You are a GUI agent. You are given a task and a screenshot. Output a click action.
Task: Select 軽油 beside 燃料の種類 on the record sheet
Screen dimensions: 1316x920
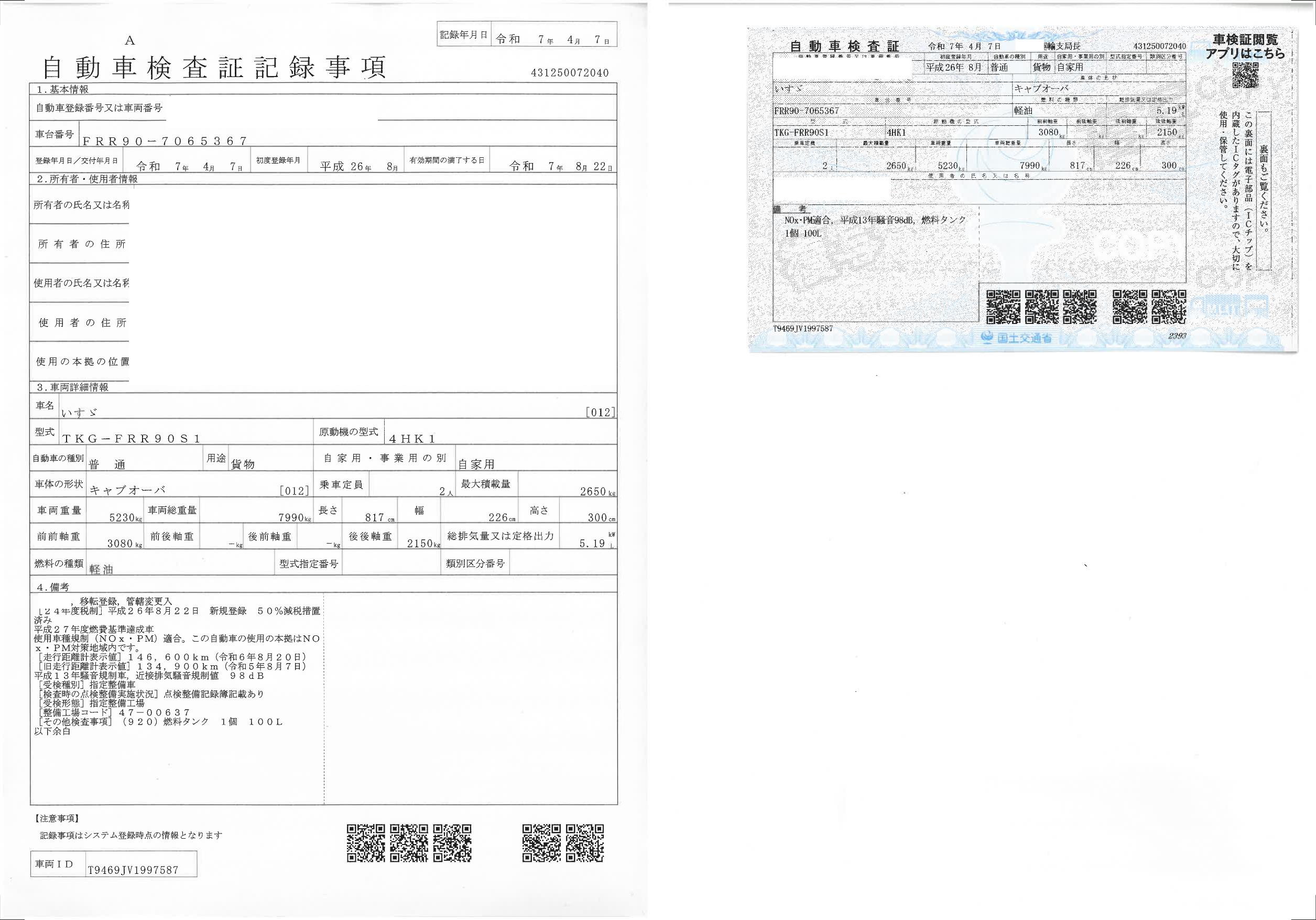[x=101, y=570]
